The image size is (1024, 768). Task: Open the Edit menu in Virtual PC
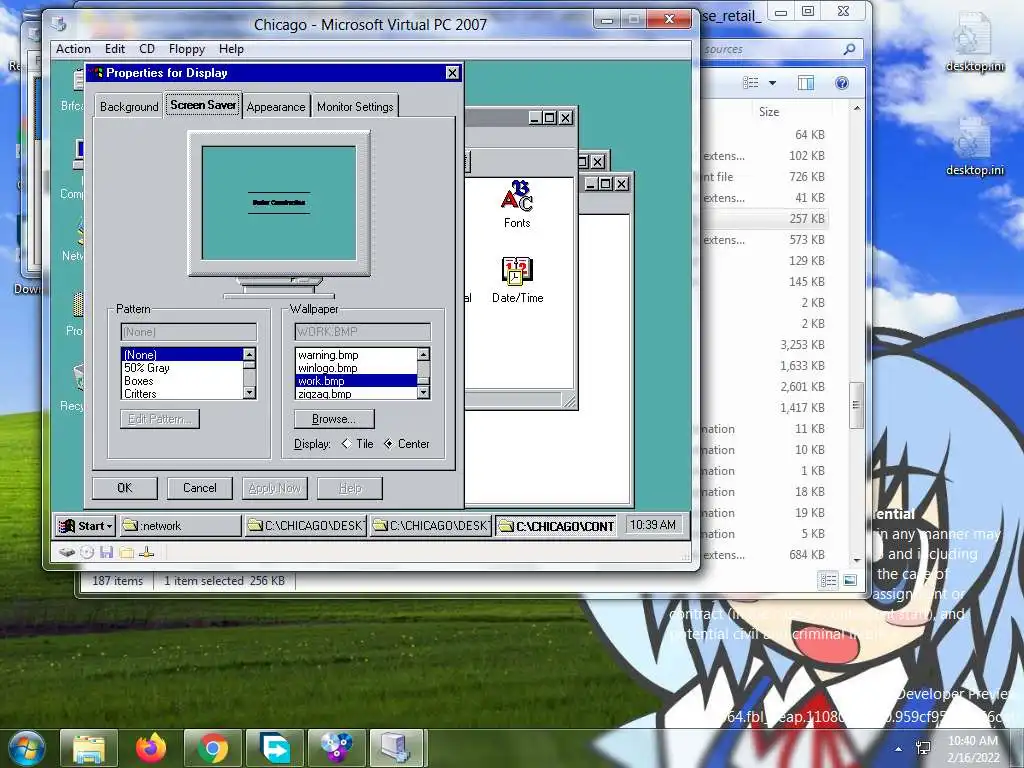click(114, 49)
